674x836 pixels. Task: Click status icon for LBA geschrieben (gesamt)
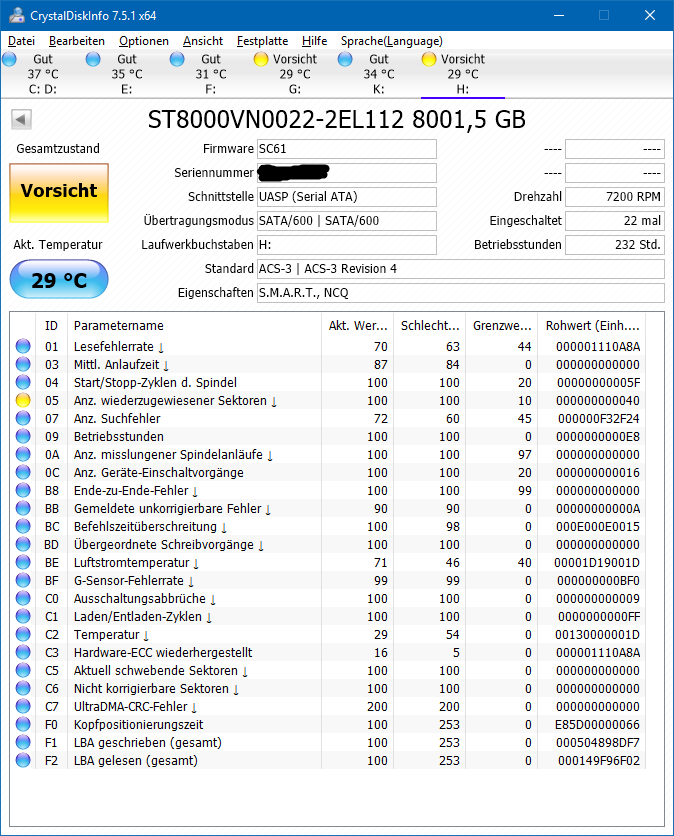click(x=23, y=742)
